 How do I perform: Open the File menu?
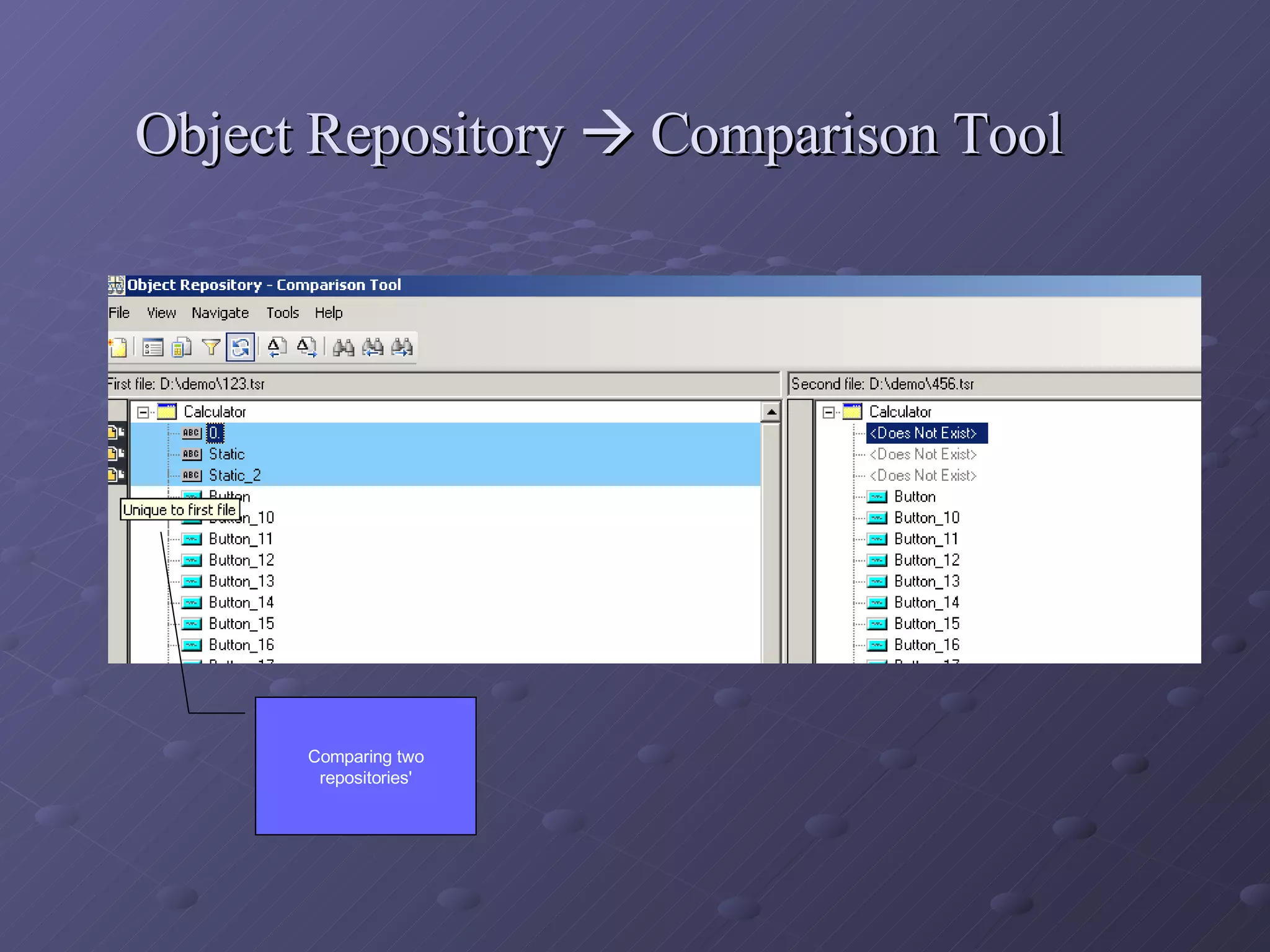tap(119, 313)
